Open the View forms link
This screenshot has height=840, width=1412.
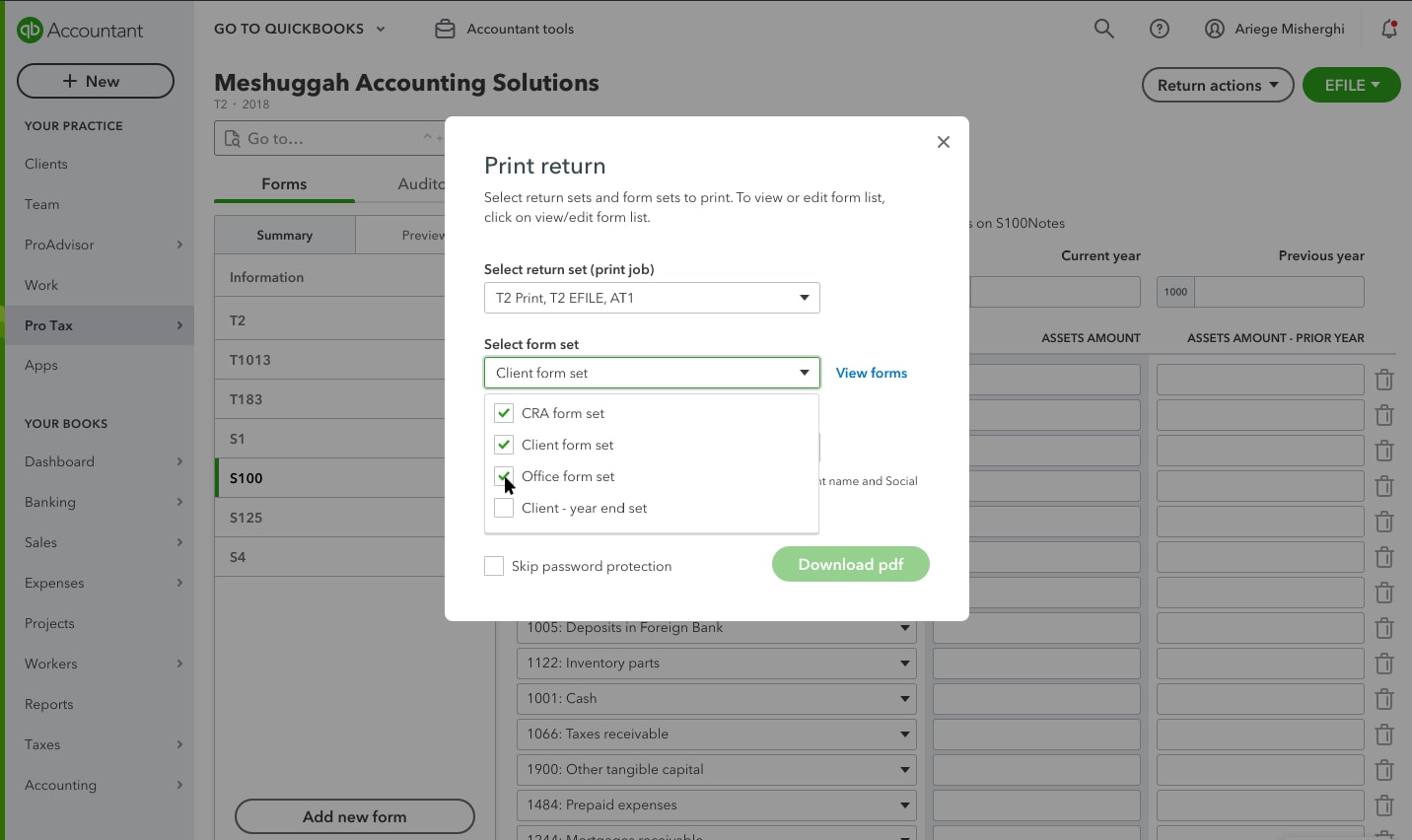(x=872, y=373)
